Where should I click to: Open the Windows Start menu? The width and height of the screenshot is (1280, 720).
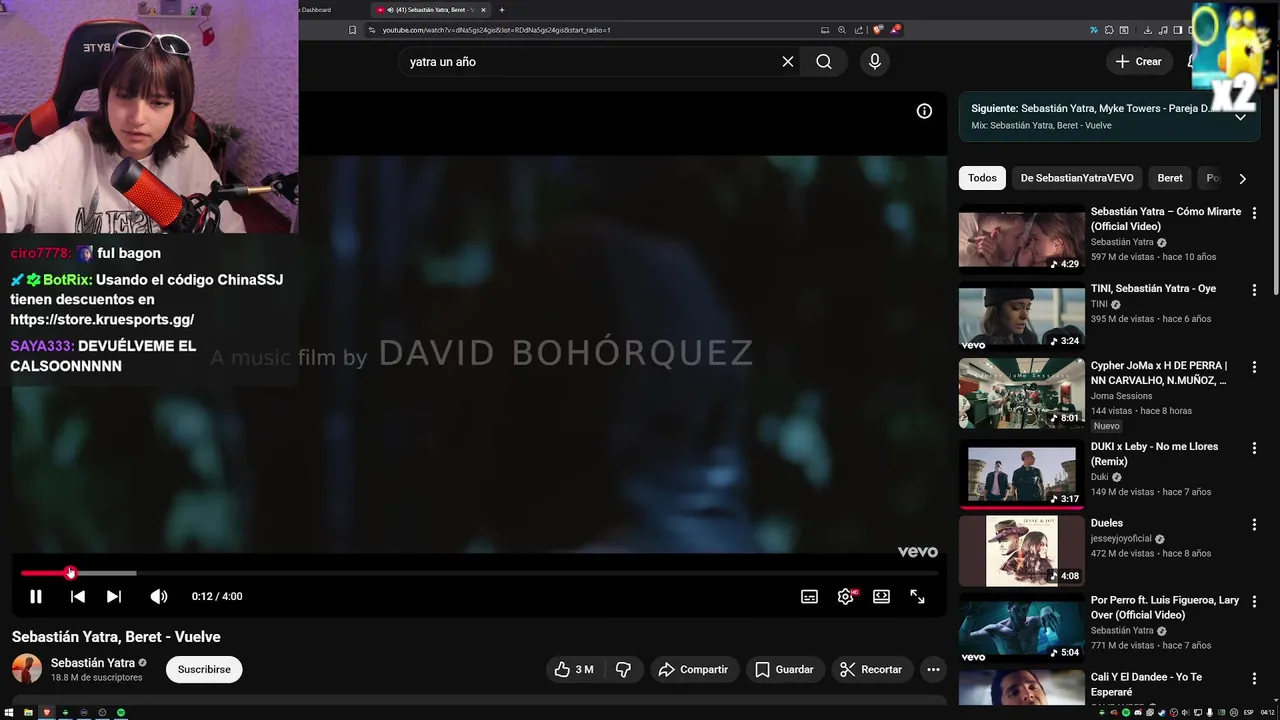point(9,712)
